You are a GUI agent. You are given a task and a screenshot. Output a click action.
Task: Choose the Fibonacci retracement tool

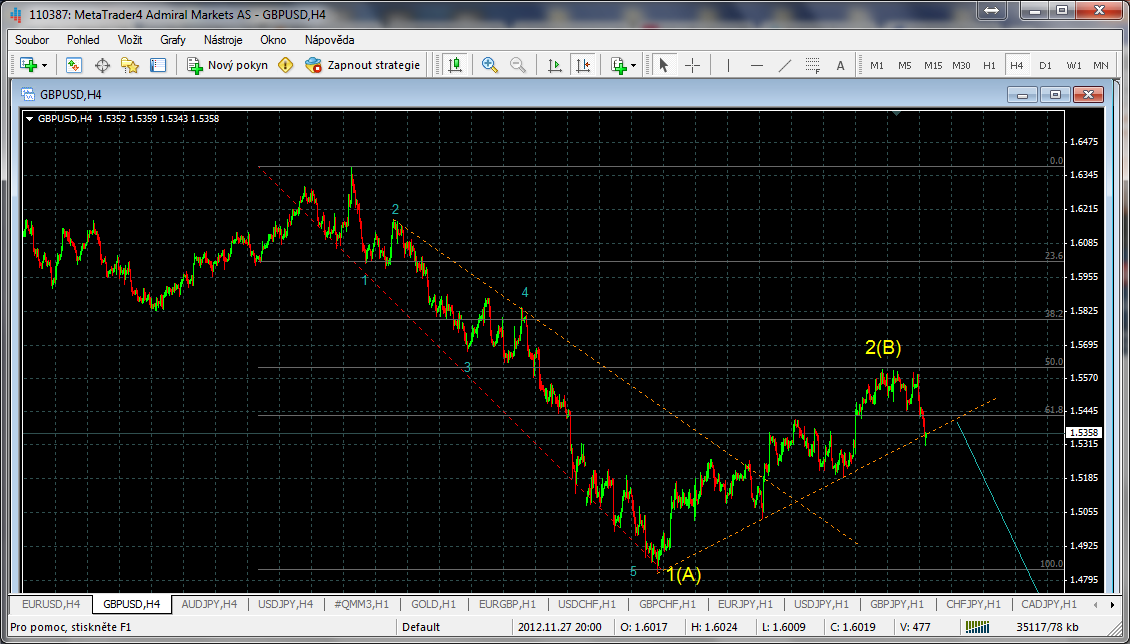click(813, 65)
